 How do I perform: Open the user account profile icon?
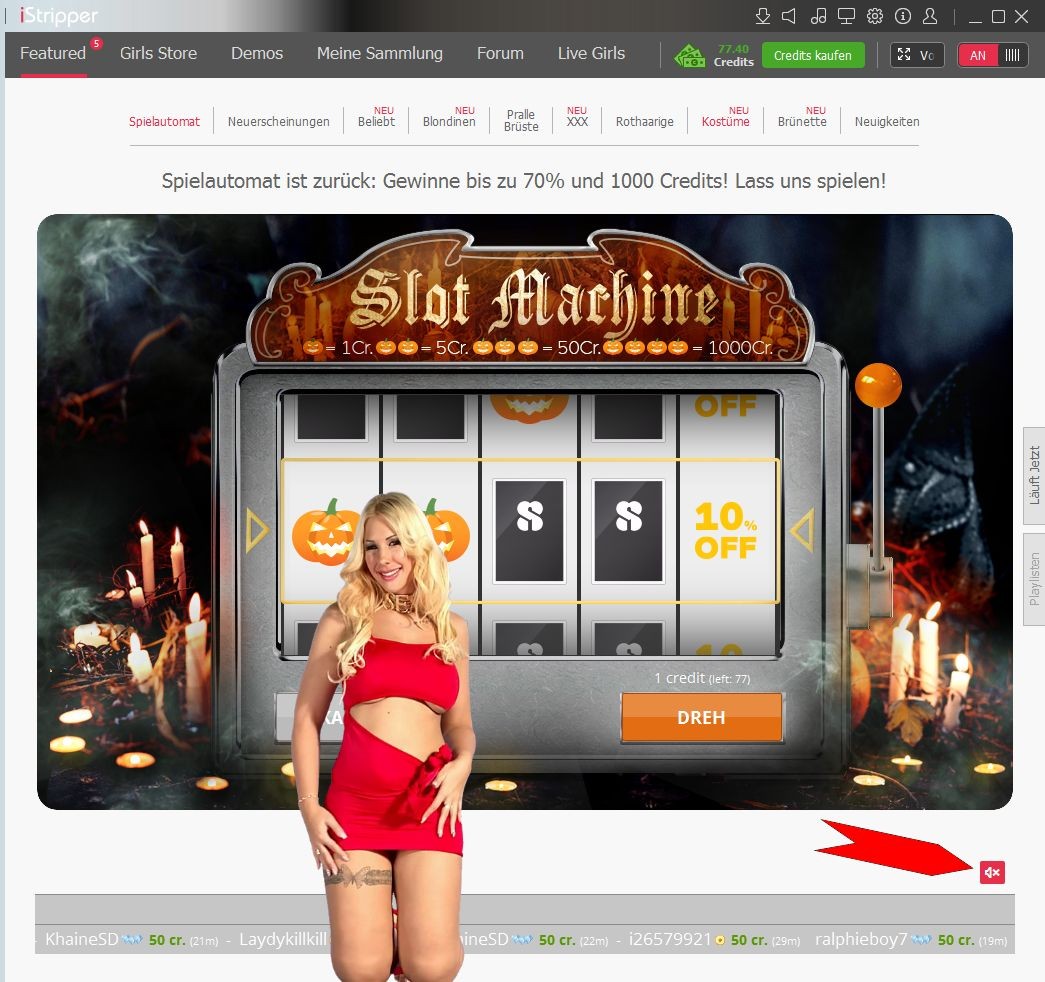[930, 16]
